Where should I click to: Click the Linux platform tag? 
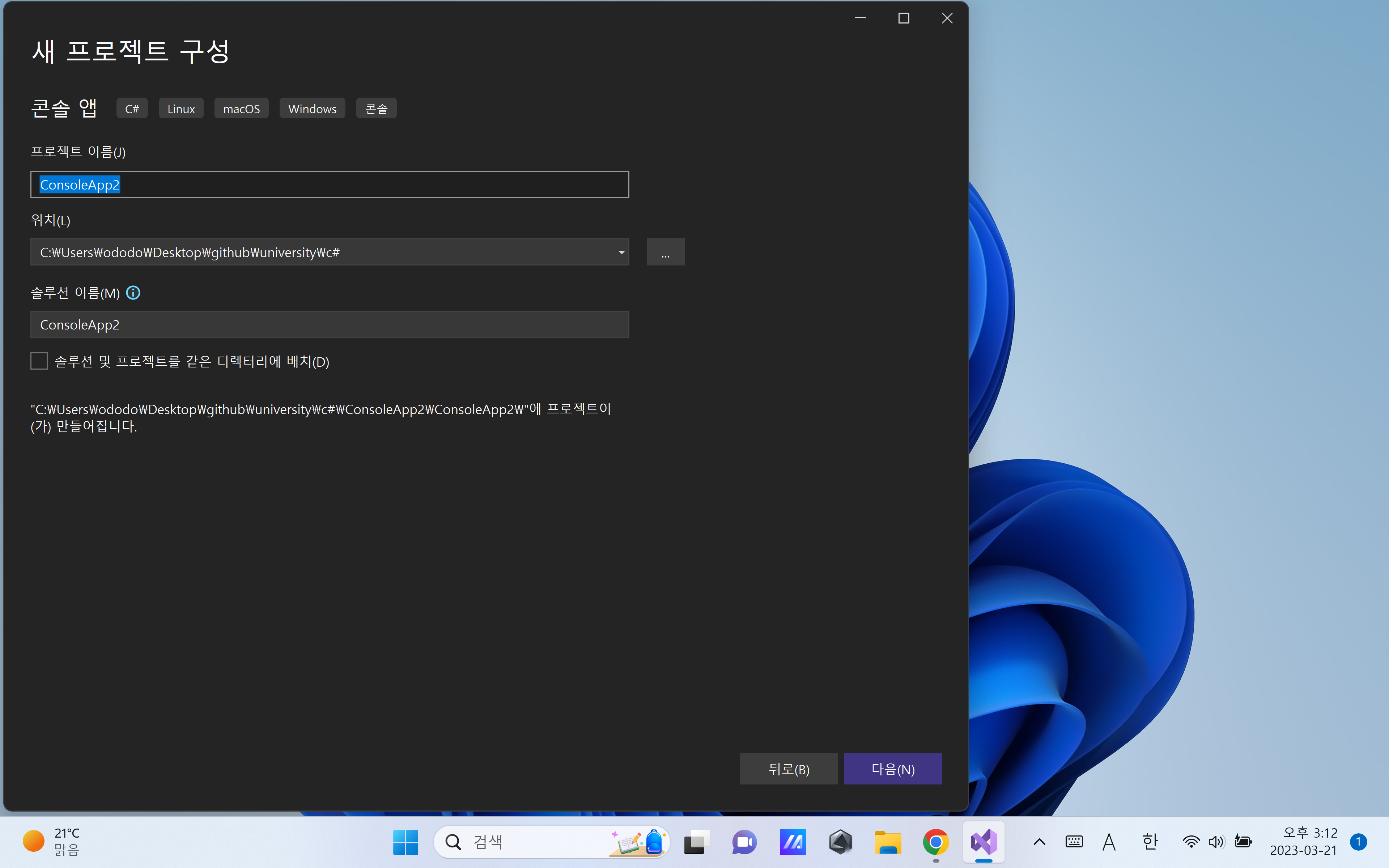click(x=181, y=109)
